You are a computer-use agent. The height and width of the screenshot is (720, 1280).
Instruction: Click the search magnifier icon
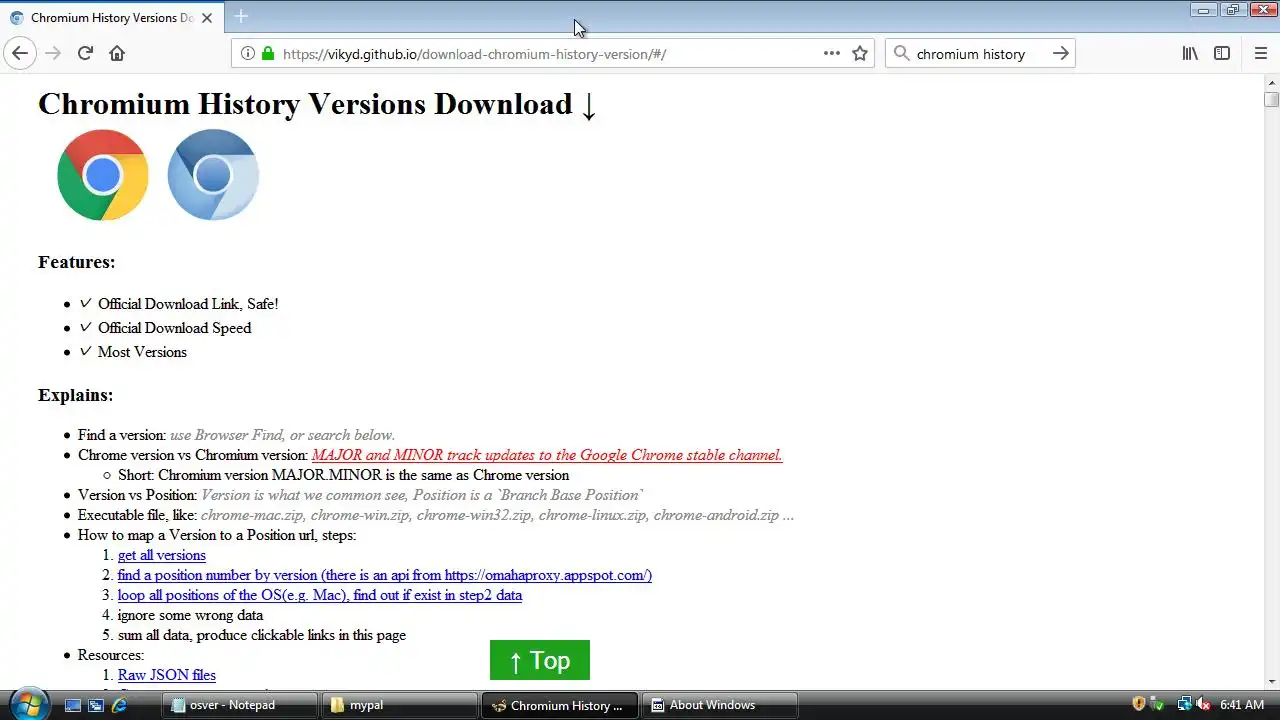(x=902, y=53)
